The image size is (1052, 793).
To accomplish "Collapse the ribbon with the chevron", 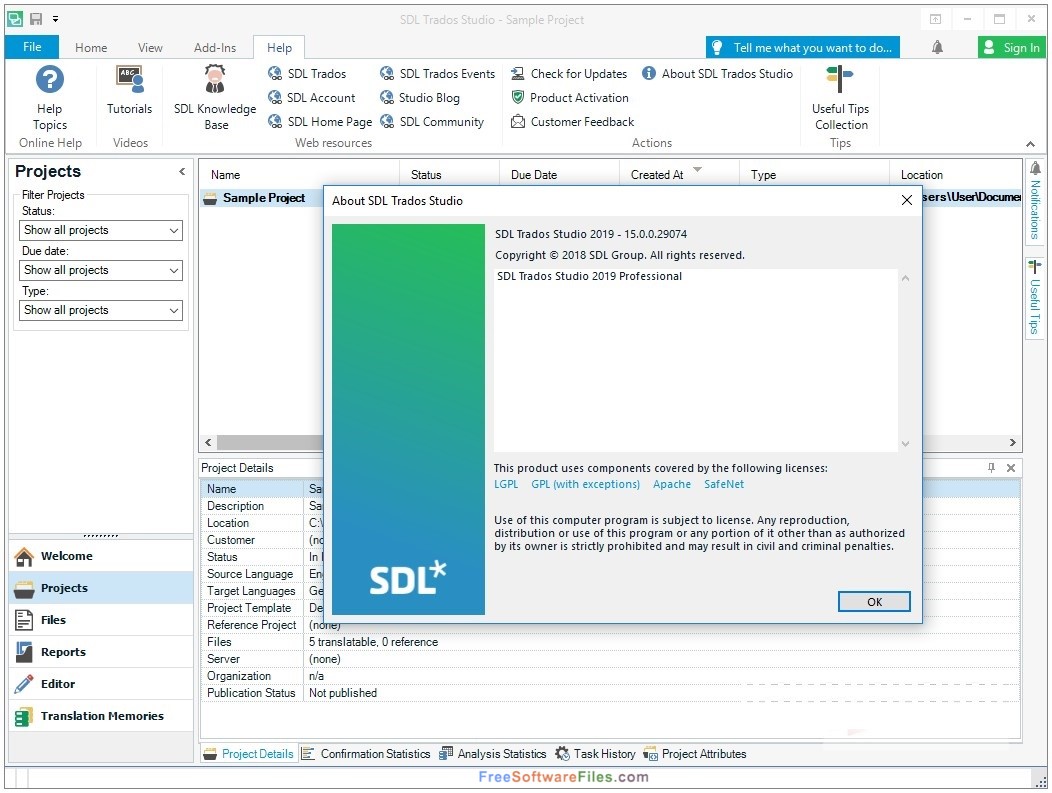I will (x=1030, y=144).
